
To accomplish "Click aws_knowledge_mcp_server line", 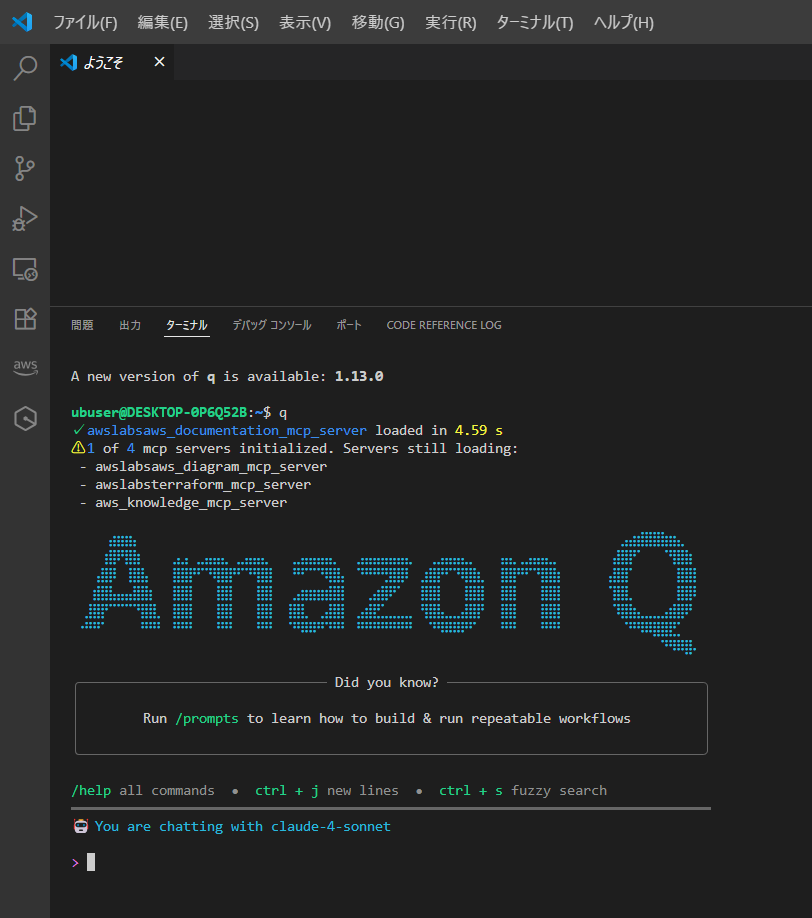I will click(191, 503).
